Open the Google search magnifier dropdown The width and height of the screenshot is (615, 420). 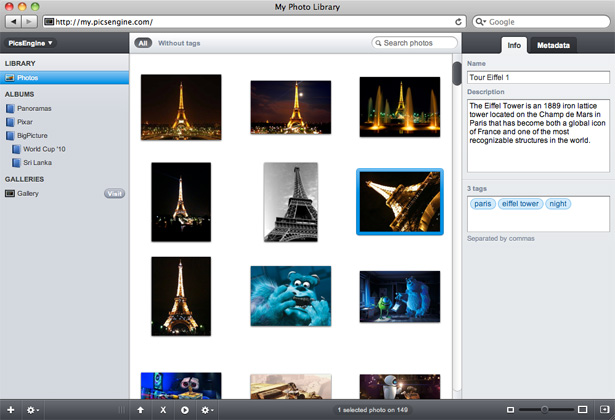(x=480, y=22)
